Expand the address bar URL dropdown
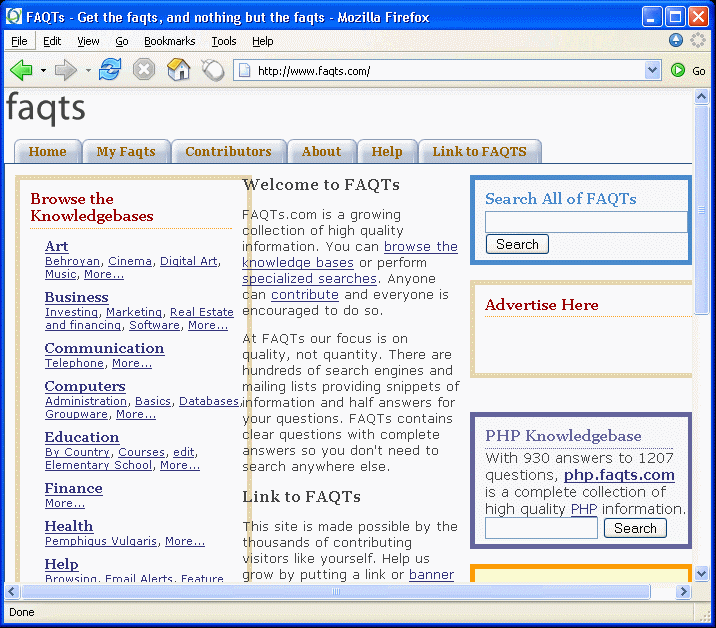This screenshot has height=628, width=716. point(653,70)
